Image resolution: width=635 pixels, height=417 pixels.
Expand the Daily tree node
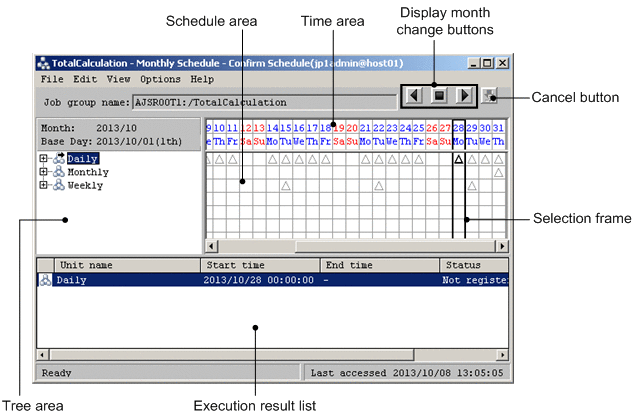[x=43, y=159]
